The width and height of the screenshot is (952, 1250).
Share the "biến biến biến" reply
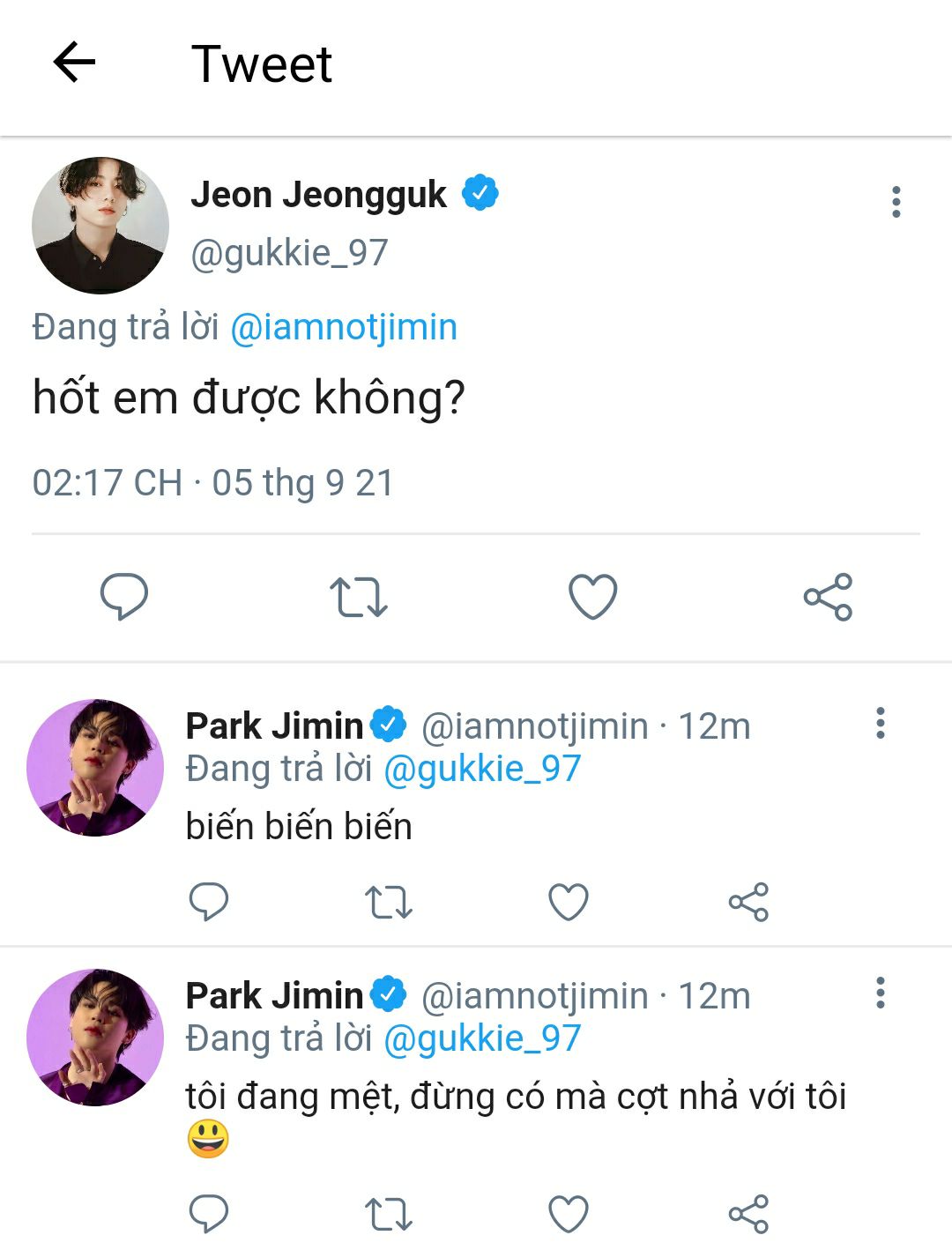pos(748,902)
